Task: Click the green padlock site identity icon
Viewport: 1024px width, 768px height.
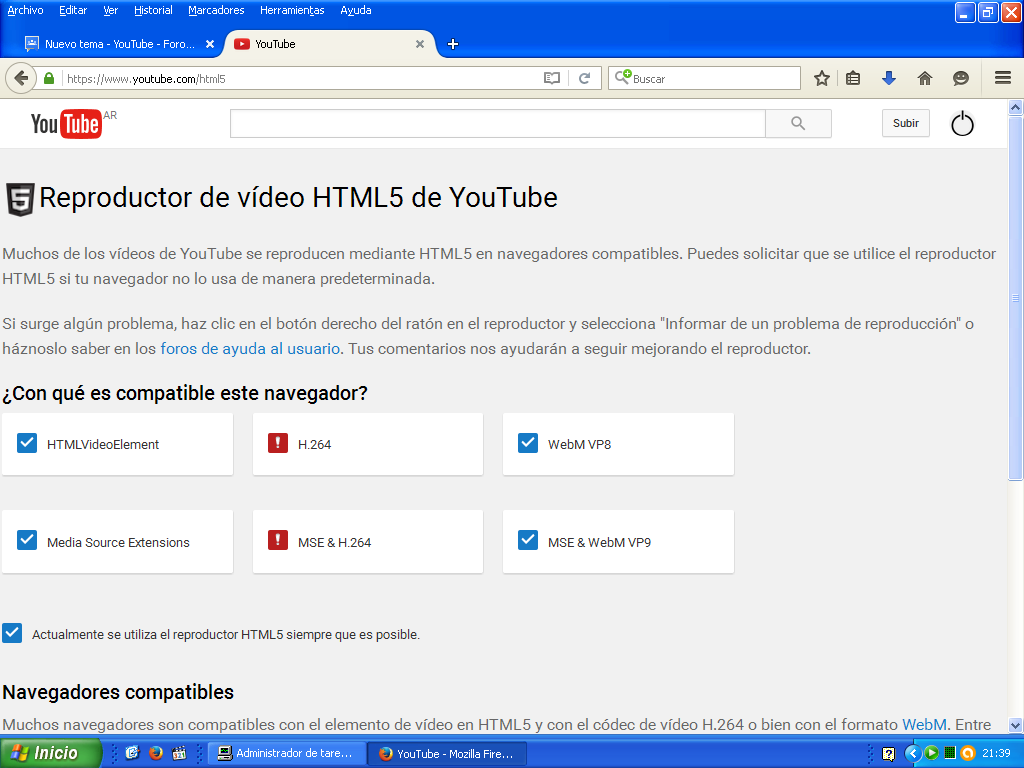Action: (49, 78)
